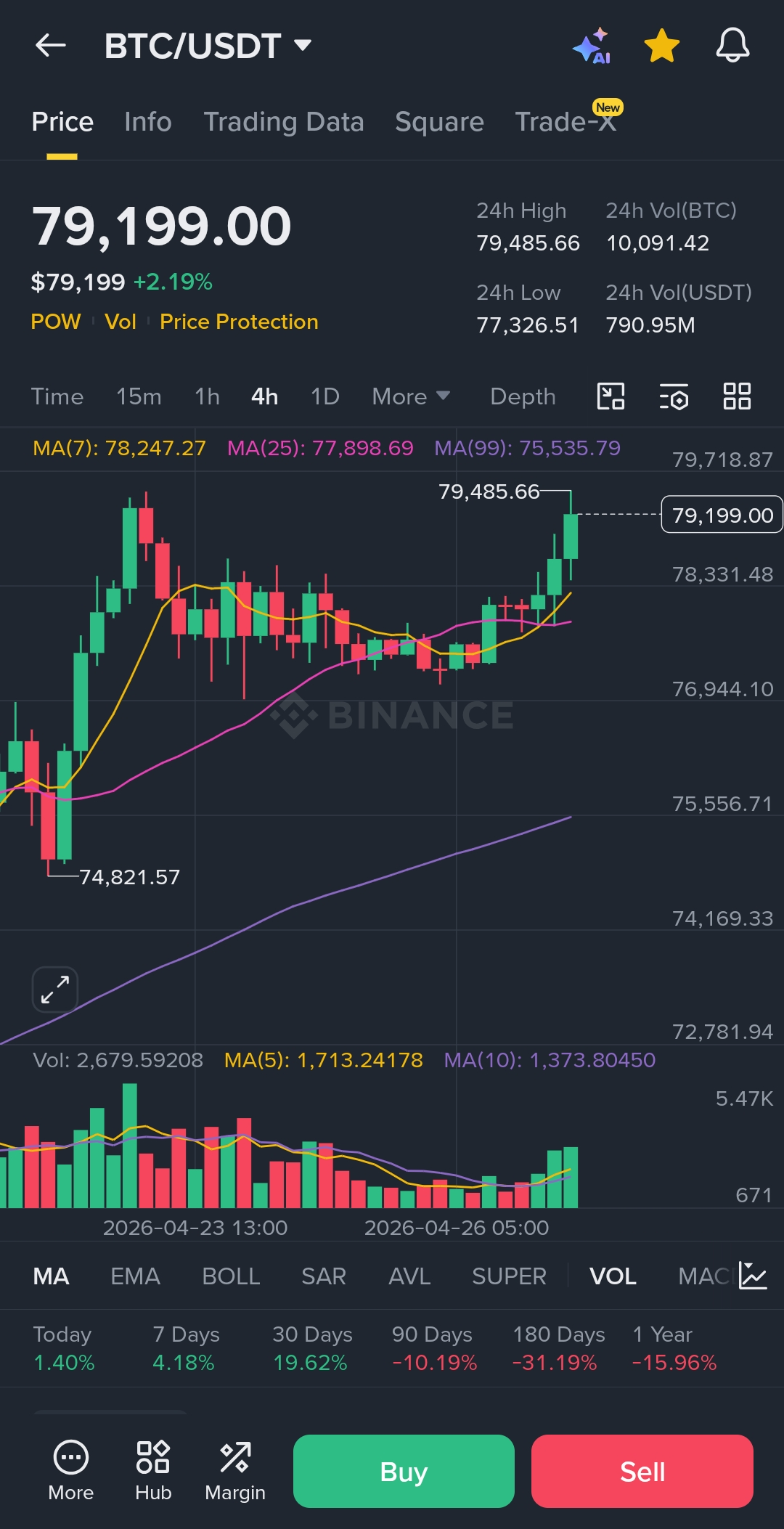This screenshot has width=784, height=1529.
Task: Tap the green Buy button
Action: [404, 1471]
